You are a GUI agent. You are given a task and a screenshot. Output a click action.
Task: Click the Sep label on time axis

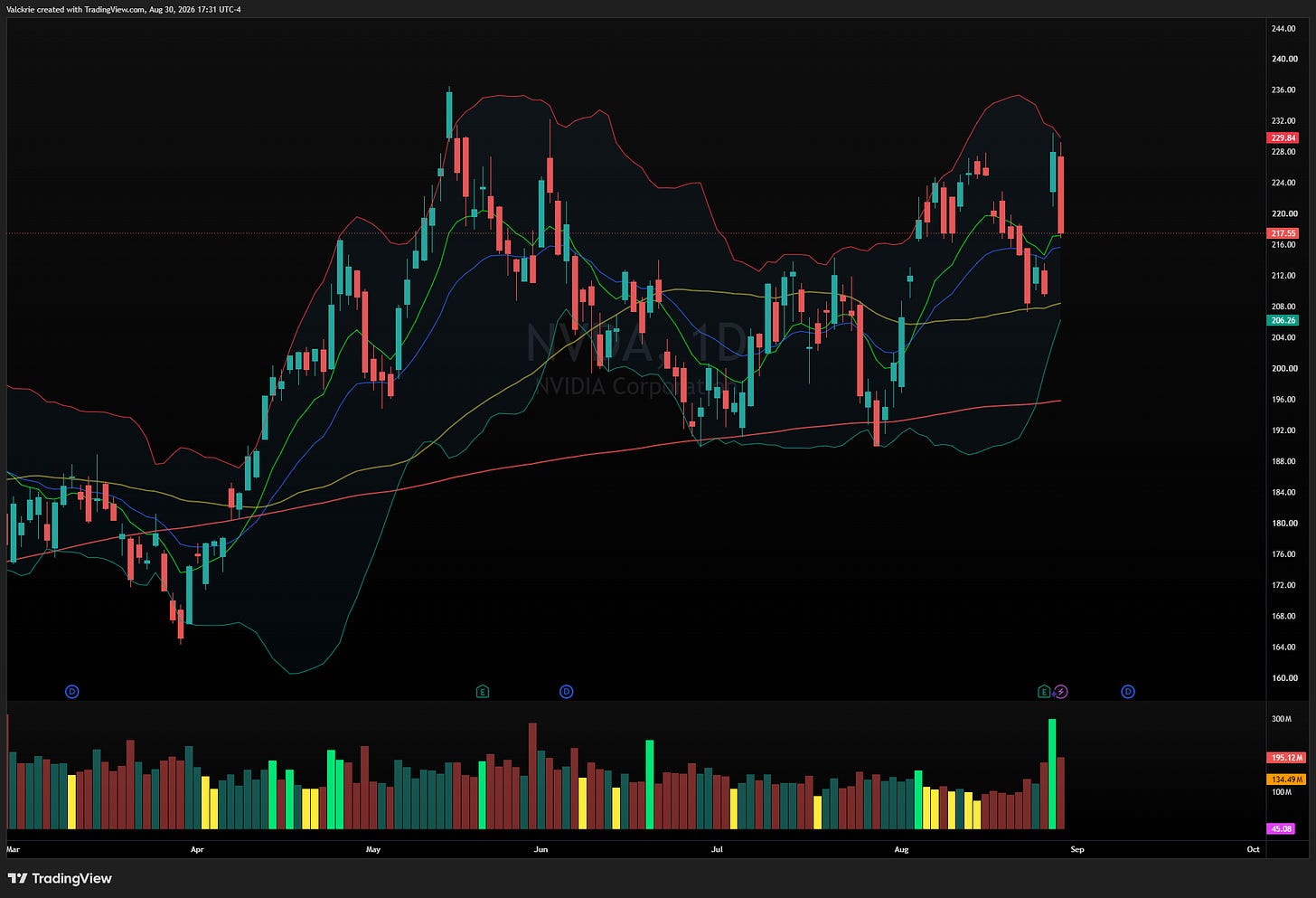1077,850
